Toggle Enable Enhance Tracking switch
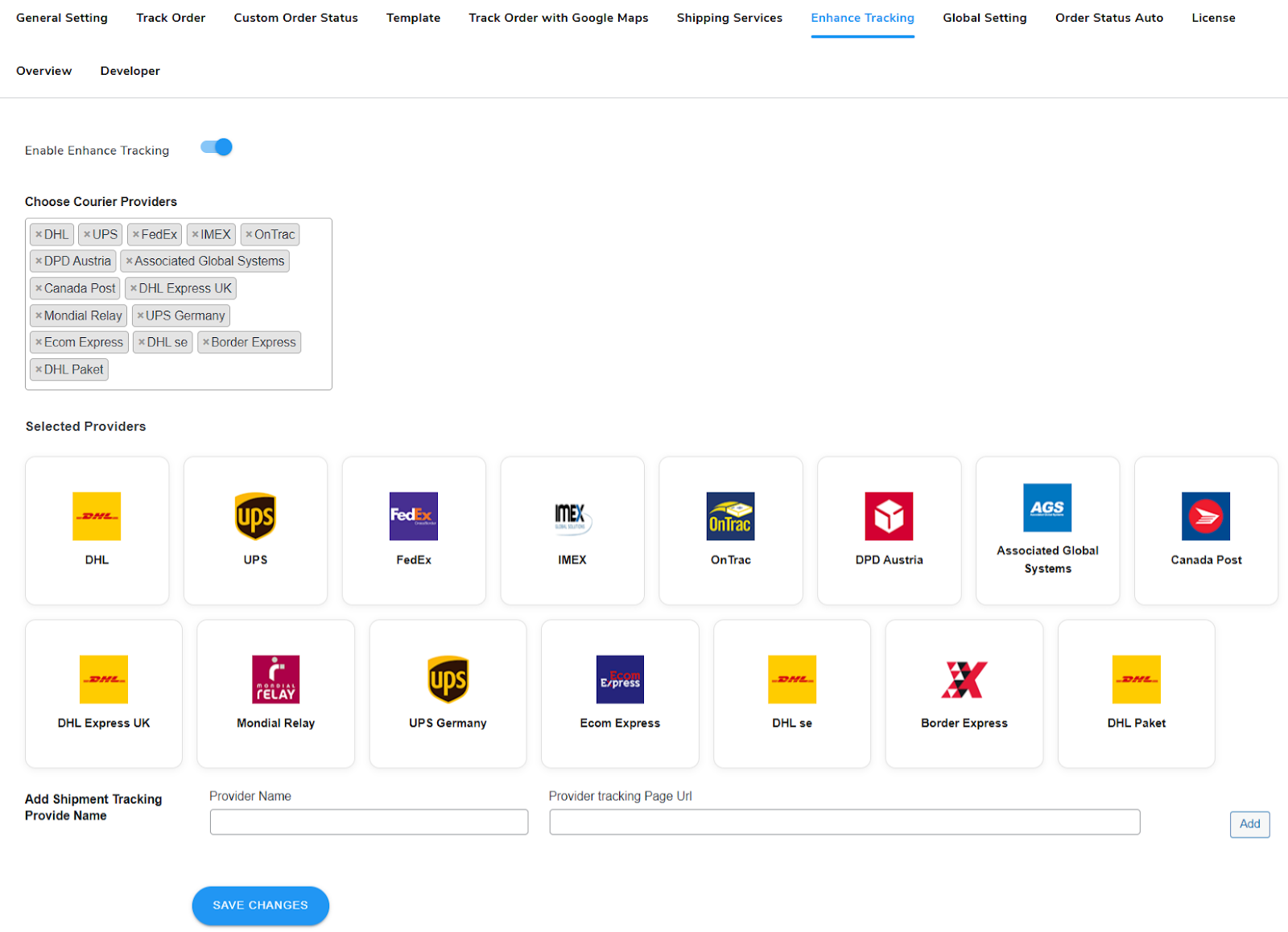 [x=217, y=147]
